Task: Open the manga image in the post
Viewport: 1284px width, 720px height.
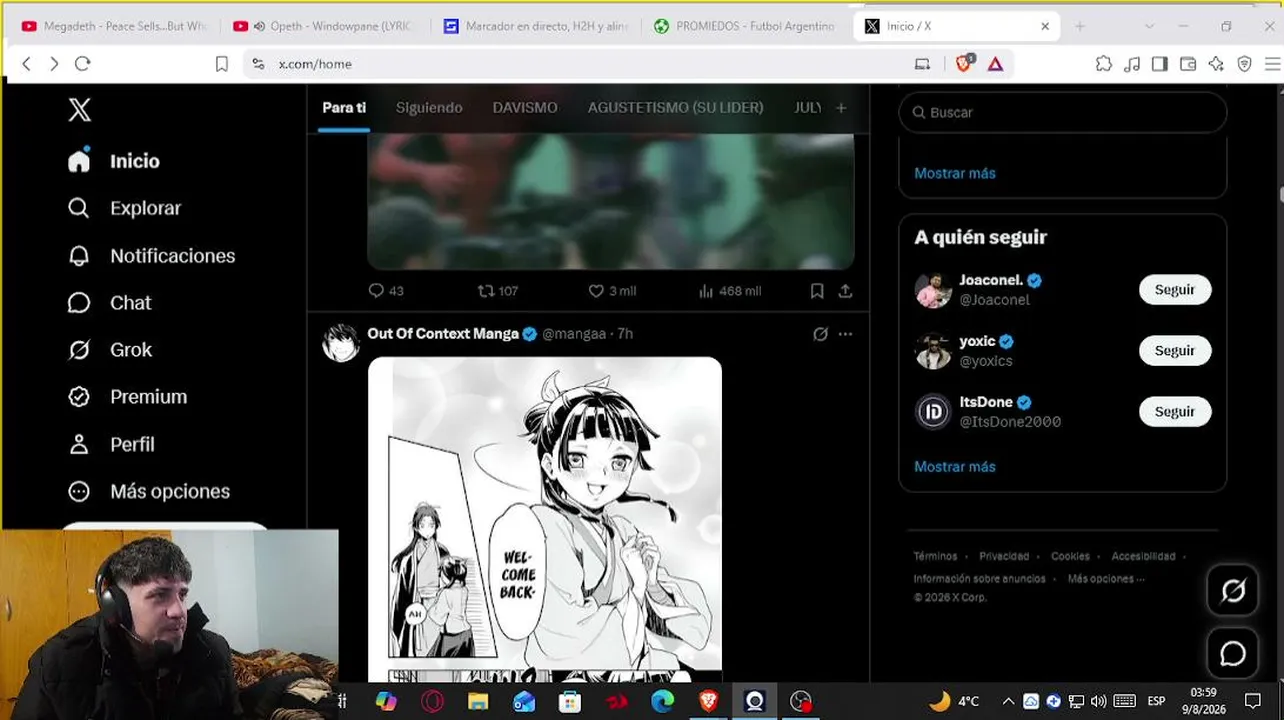Action: click(545, 519)
